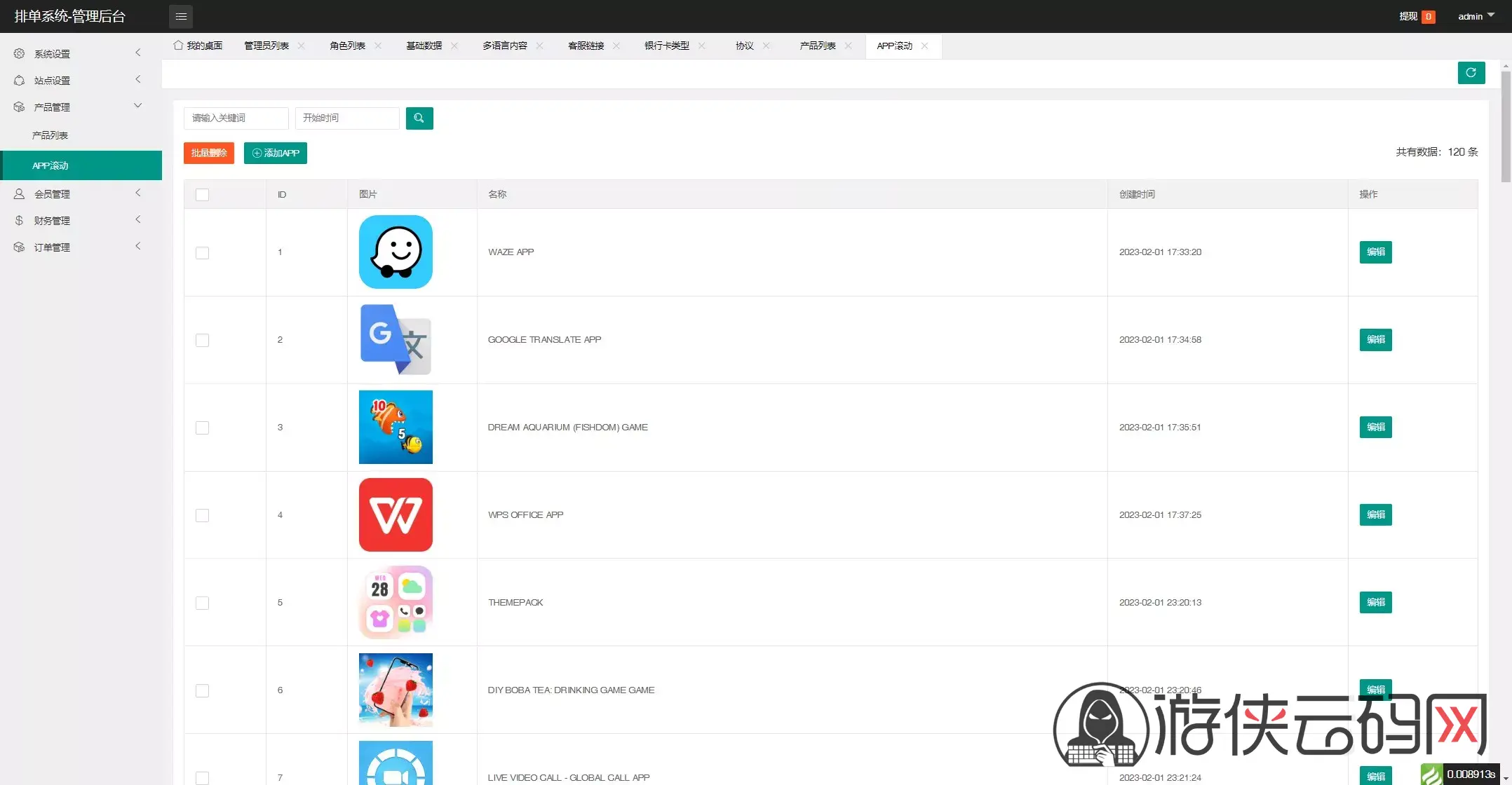
Task: Check the WAZE APP row checkbox
Action: coord(202,252)
